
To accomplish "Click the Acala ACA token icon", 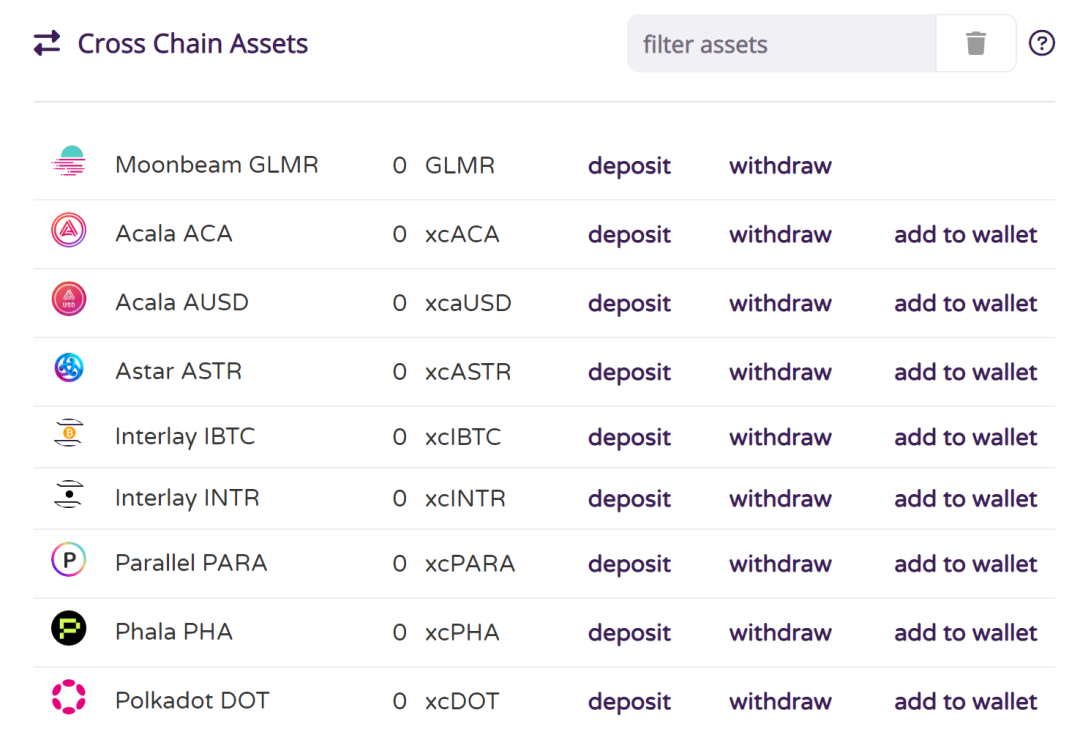I will click(69, 231).
